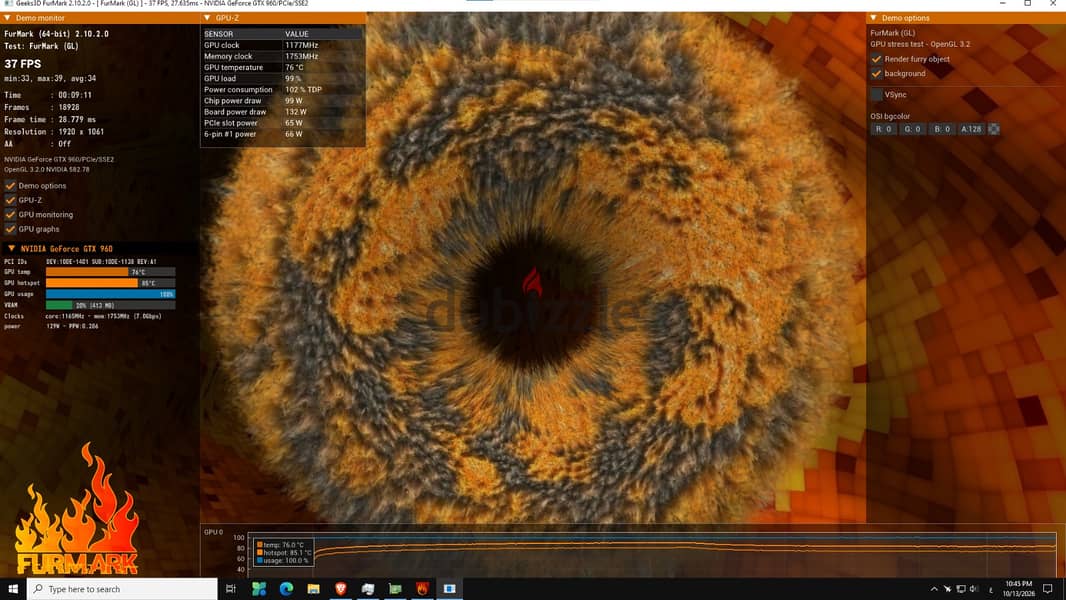1066x600 pixels.
Task: Enable the VSync checkbox
Action: (876, 94)
